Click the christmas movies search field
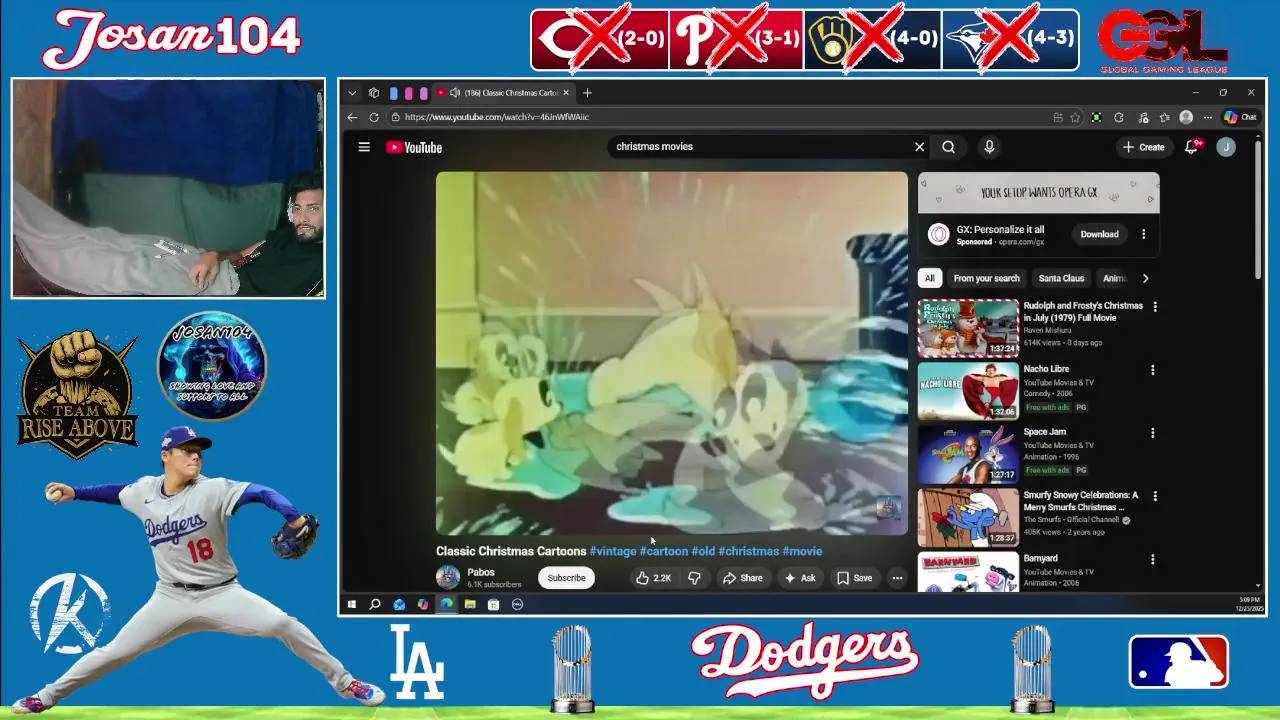This screenshot has height=720, width=1280. pyautogui.click(x=760, y=147)
